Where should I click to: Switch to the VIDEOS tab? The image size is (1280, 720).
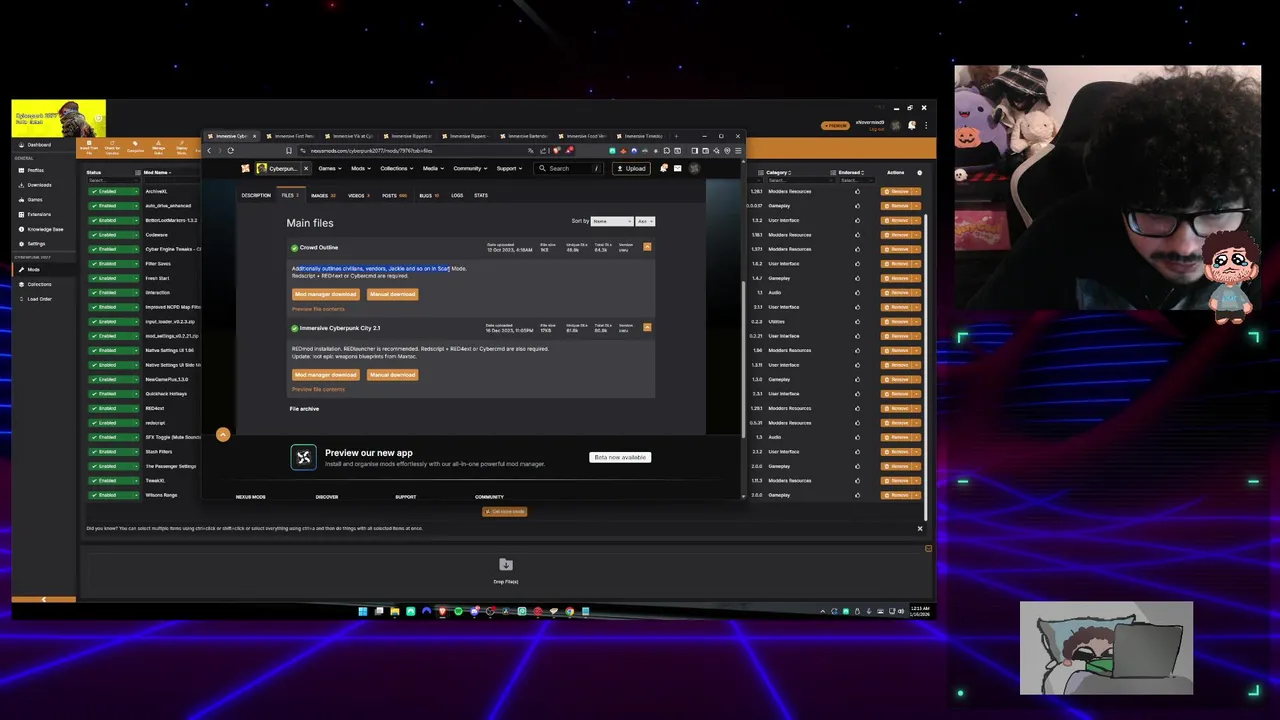pos(358,195)
